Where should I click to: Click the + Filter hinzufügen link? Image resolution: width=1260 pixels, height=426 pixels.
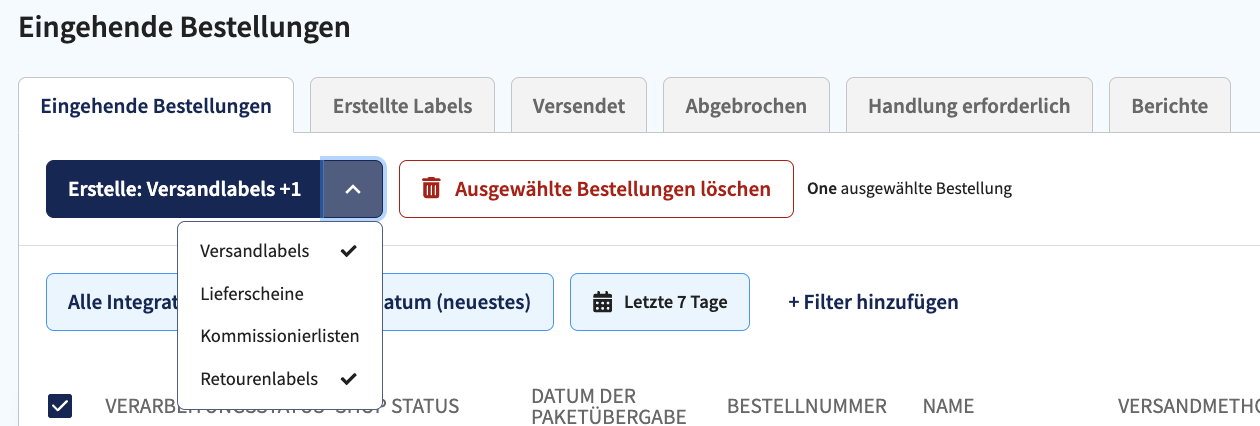pyautogui.click(x=873, y=302)
